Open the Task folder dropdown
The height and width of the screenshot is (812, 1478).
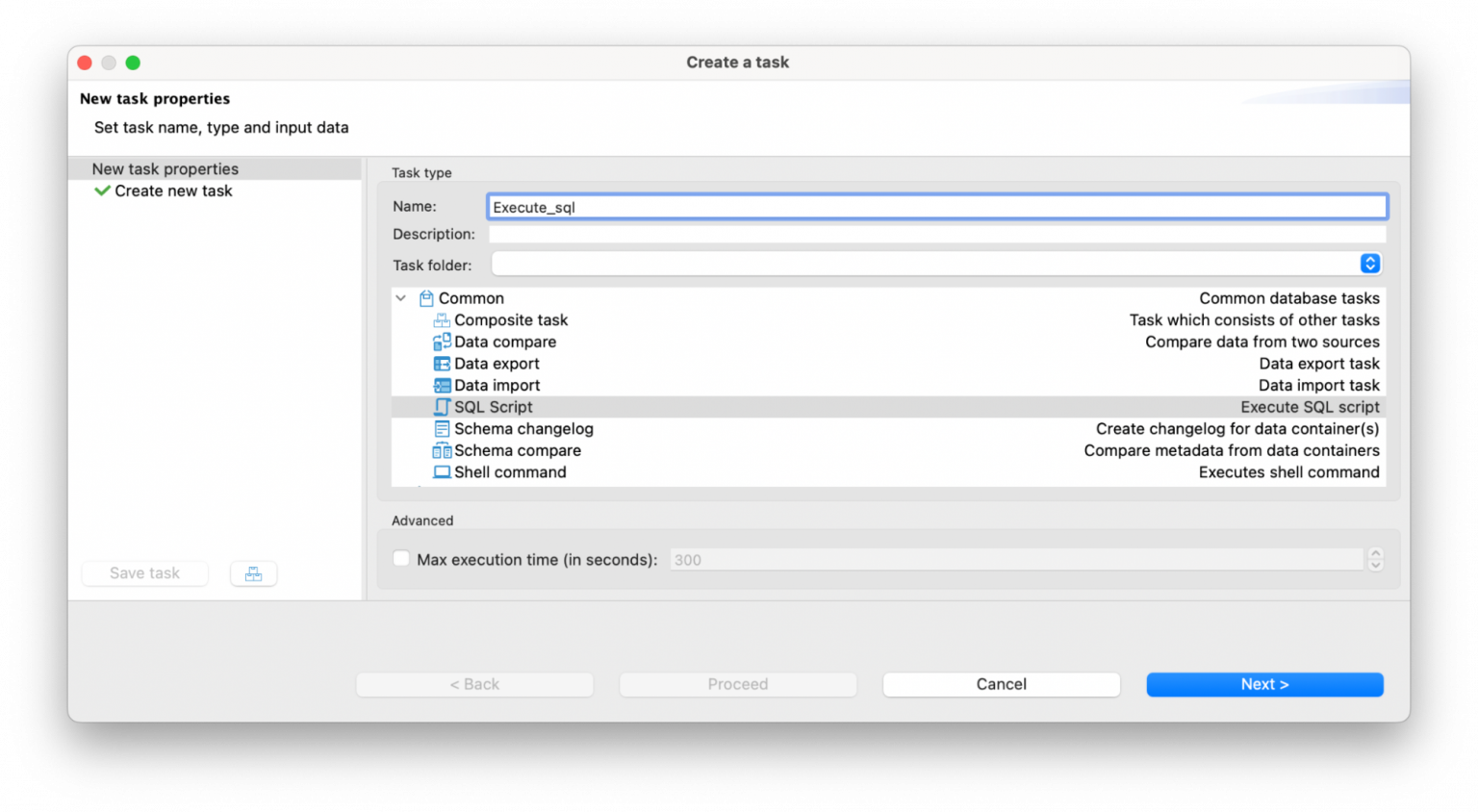coord(1370,263)
